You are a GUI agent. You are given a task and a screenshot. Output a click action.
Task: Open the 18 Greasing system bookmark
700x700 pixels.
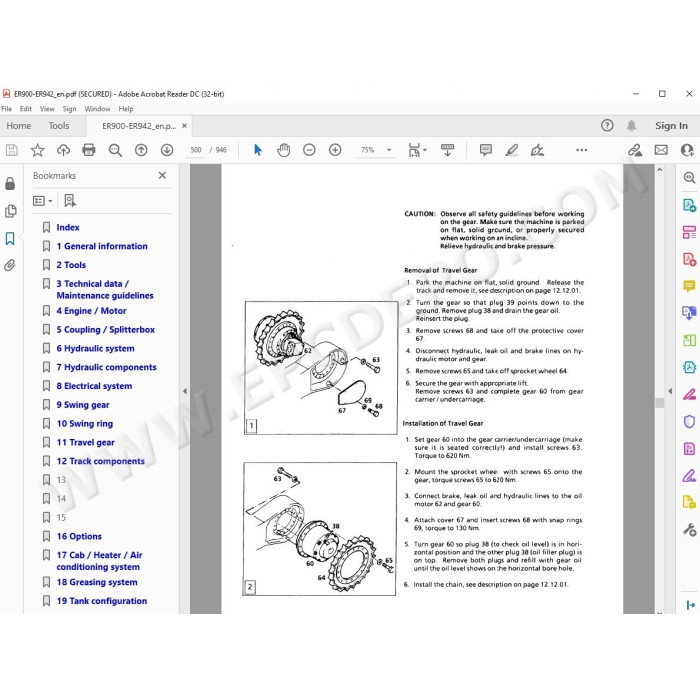(97, 583)
